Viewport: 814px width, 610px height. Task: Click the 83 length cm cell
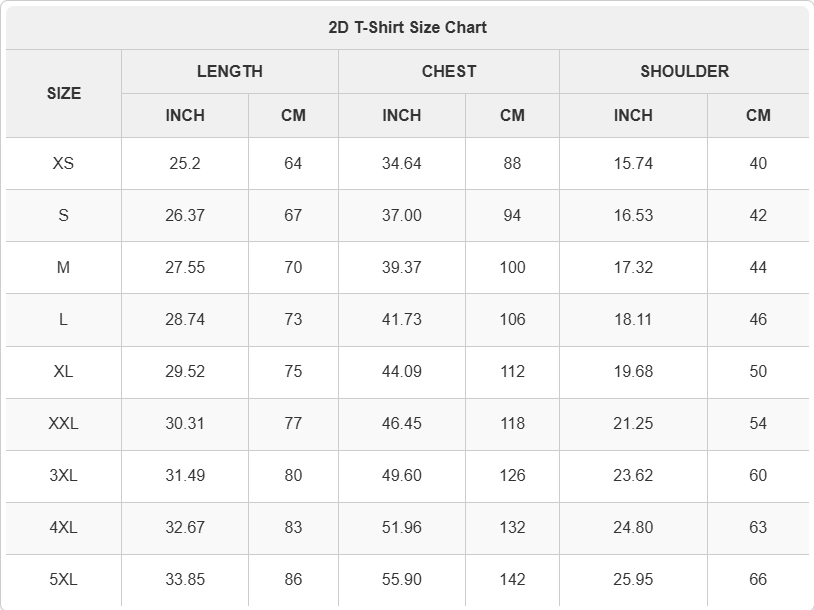click(293, 527)
